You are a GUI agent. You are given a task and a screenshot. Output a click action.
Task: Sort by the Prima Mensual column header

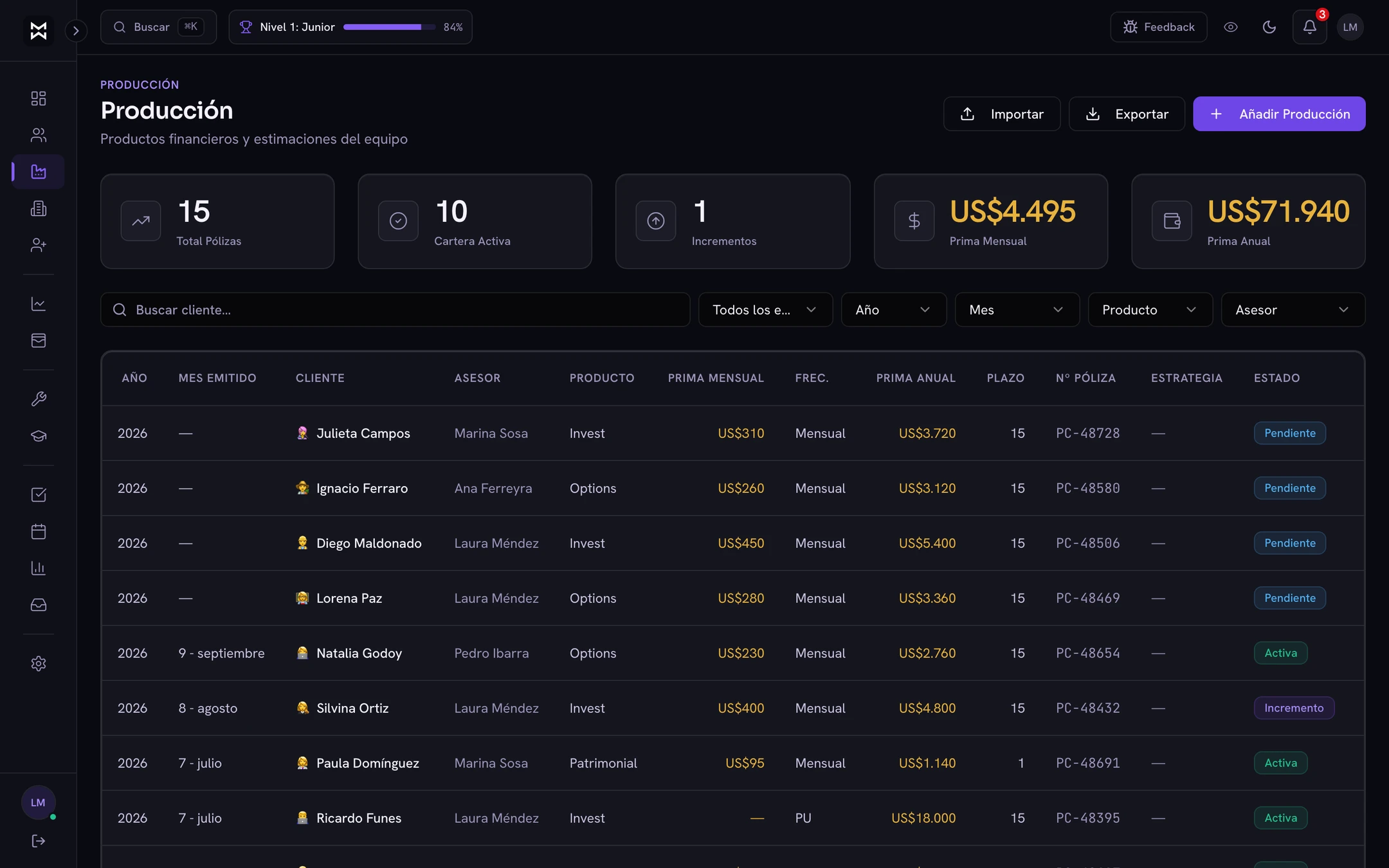tap(716, 378)
